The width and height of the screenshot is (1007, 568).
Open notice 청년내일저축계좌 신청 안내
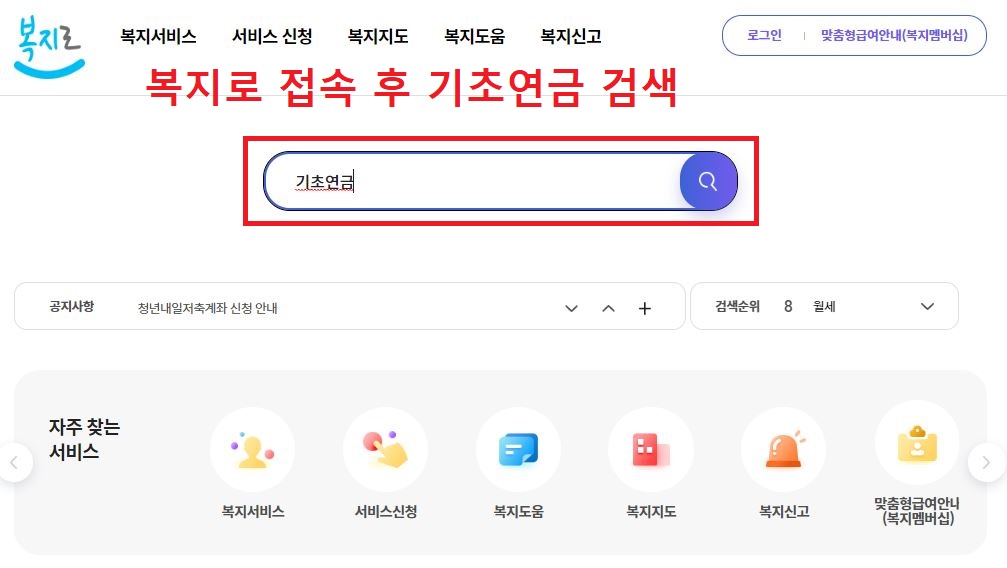207,308
